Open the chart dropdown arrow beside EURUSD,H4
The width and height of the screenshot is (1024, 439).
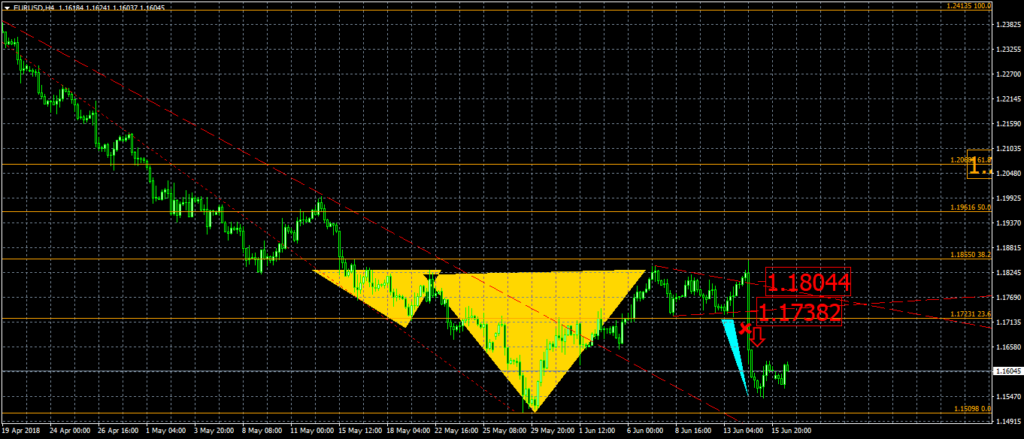7,7
